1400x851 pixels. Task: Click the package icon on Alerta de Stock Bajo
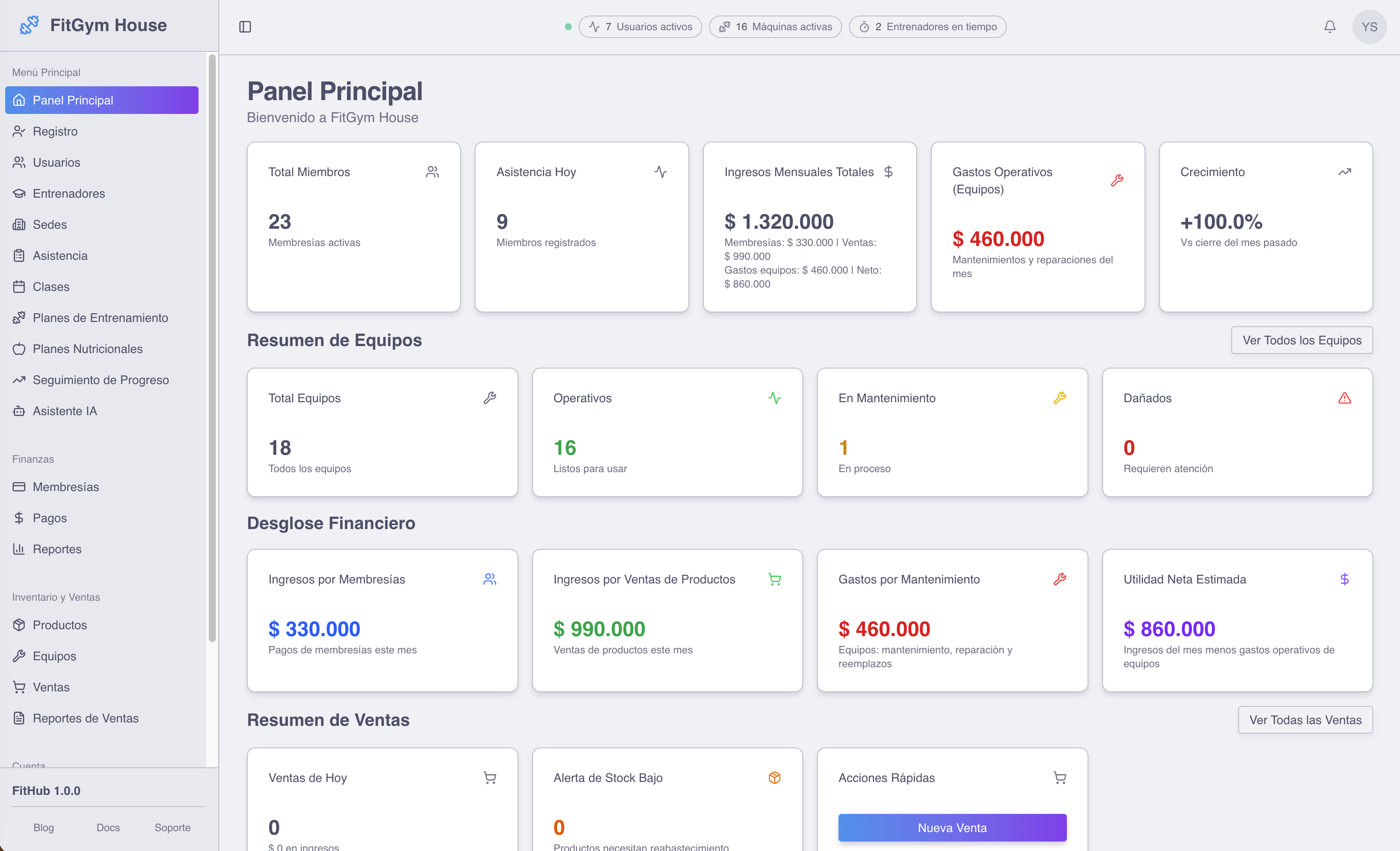[x=775, y=777]
